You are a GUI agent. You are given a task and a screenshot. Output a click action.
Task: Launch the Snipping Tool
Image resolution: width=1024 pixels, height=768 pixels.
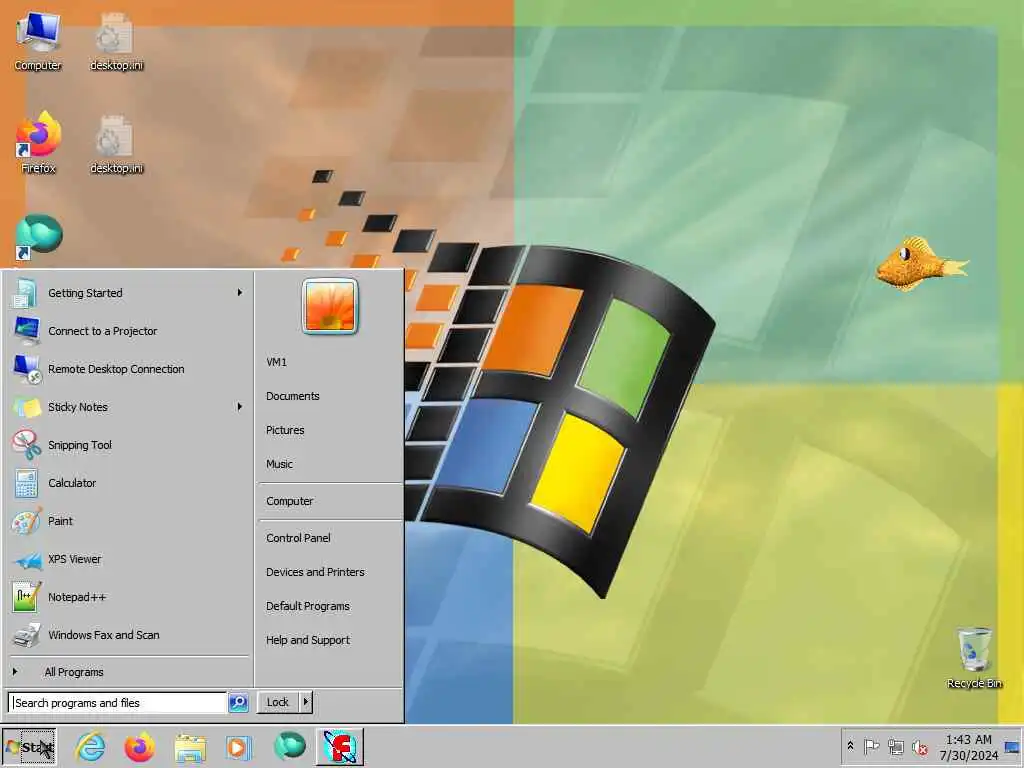coord(129,445)
